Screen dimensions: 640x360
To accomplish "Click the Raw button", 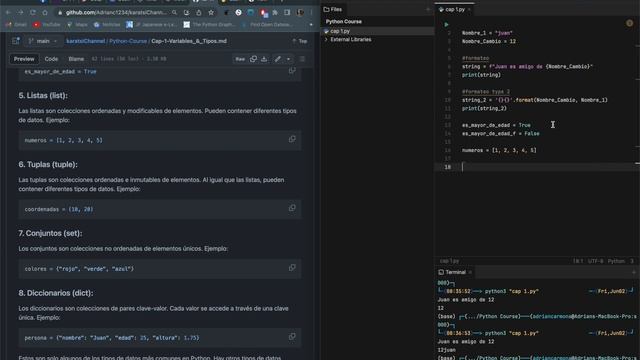I will [x=240, y=59].
